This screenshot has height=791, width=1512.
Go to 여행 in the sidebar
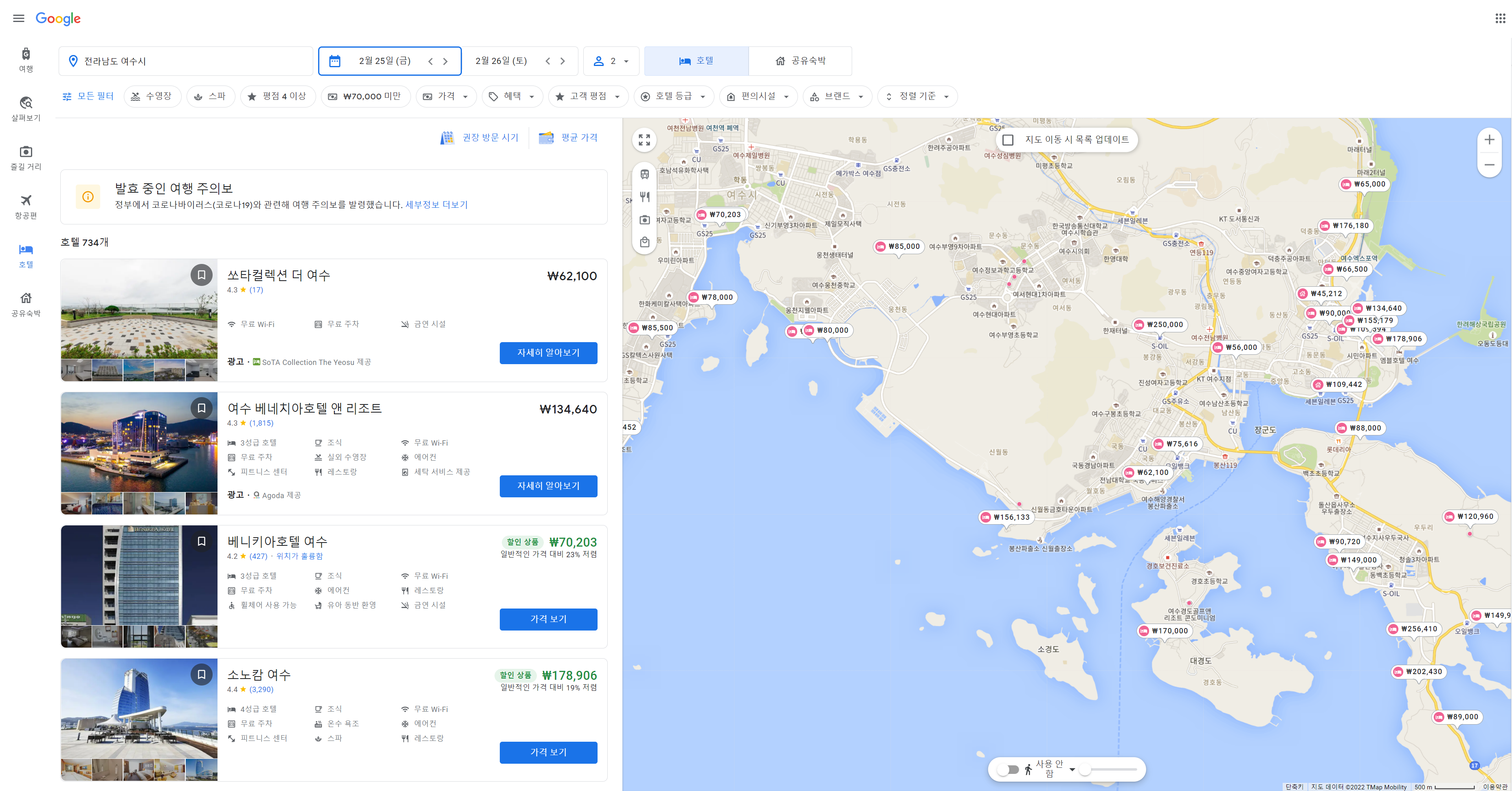pos(26,60)
